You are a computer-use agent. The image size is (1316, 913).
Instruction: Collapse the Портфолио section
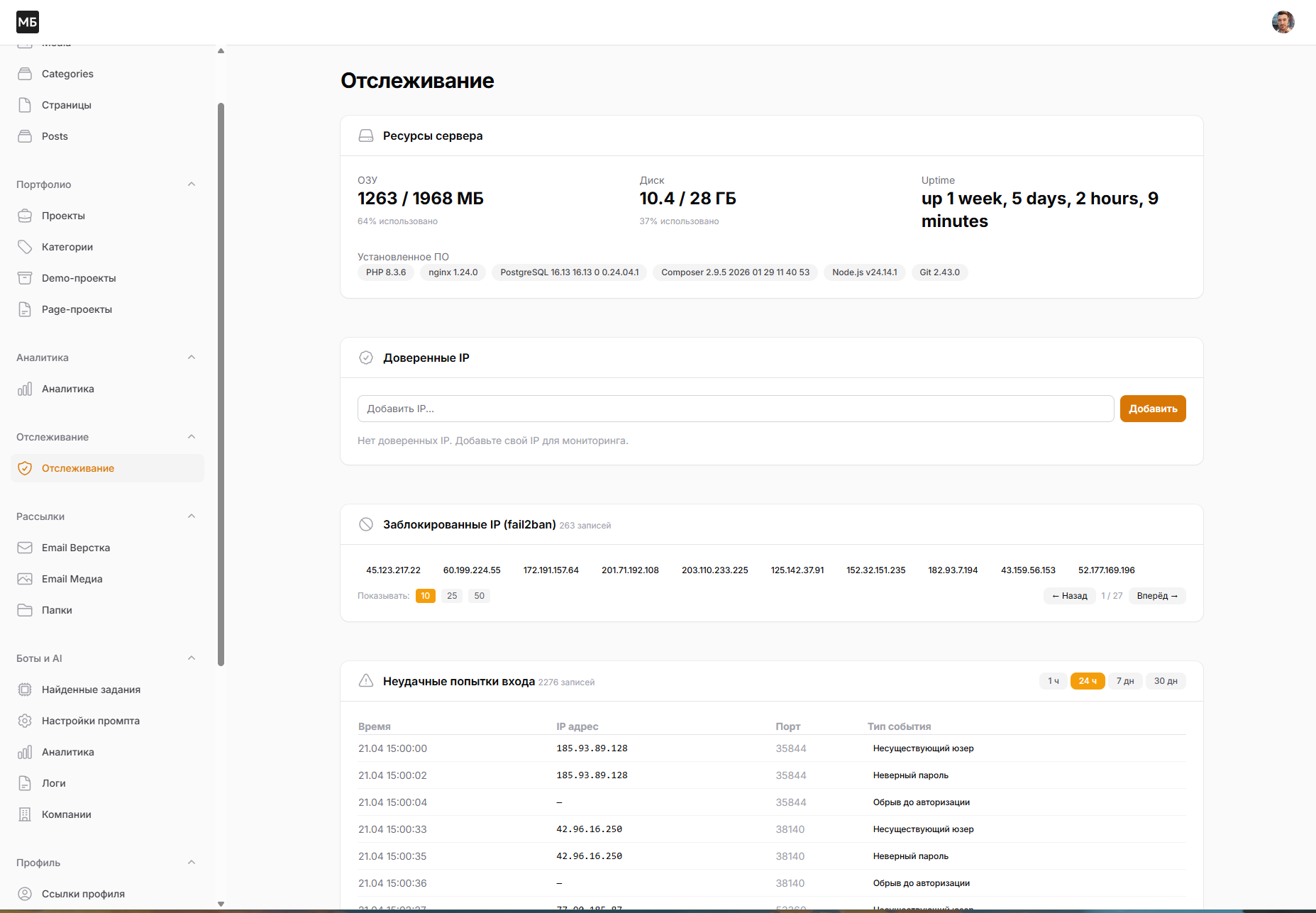tap(192, 184)
